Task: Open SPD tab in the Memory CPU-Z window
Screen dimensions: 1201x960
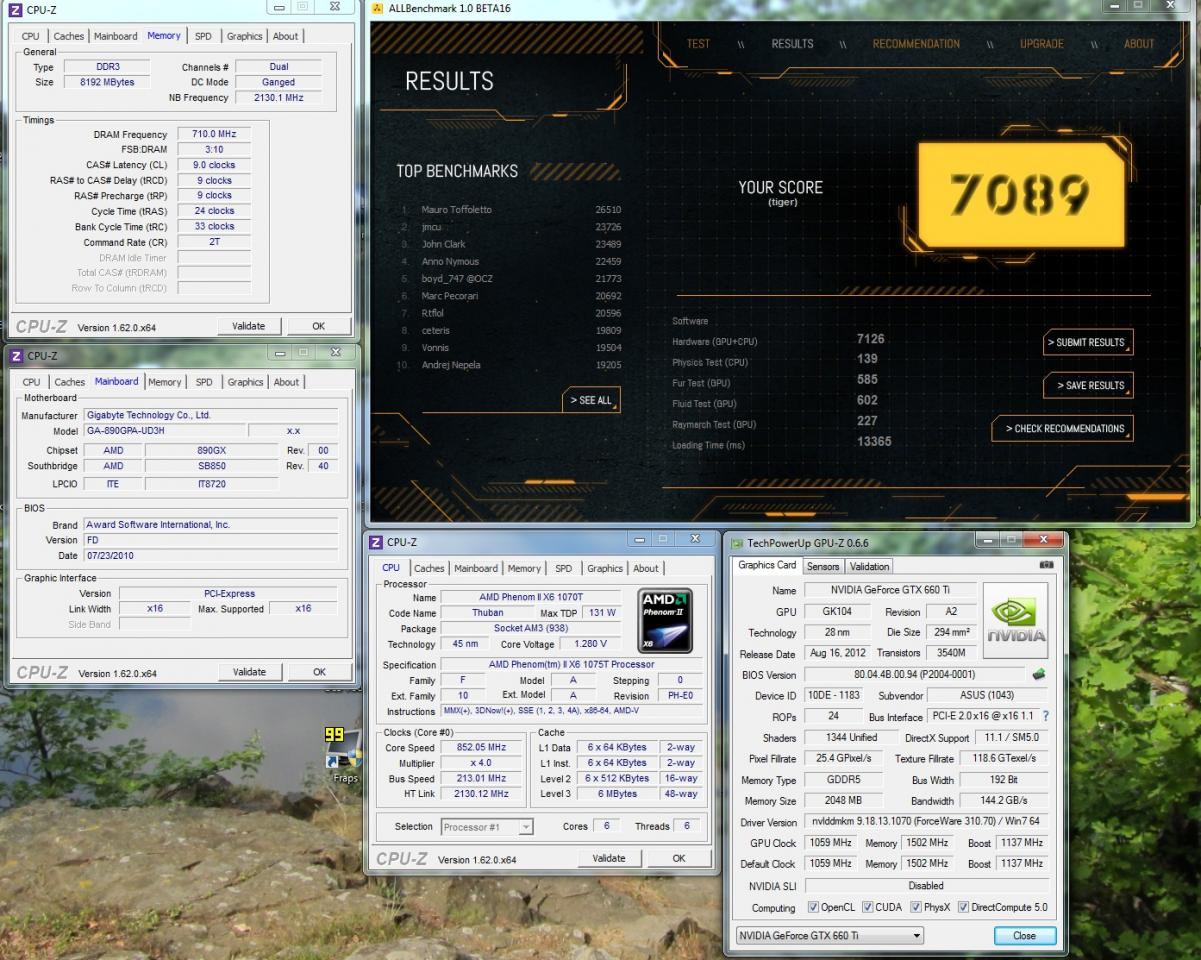Action: pyautogui.click(x=203, y=36)
